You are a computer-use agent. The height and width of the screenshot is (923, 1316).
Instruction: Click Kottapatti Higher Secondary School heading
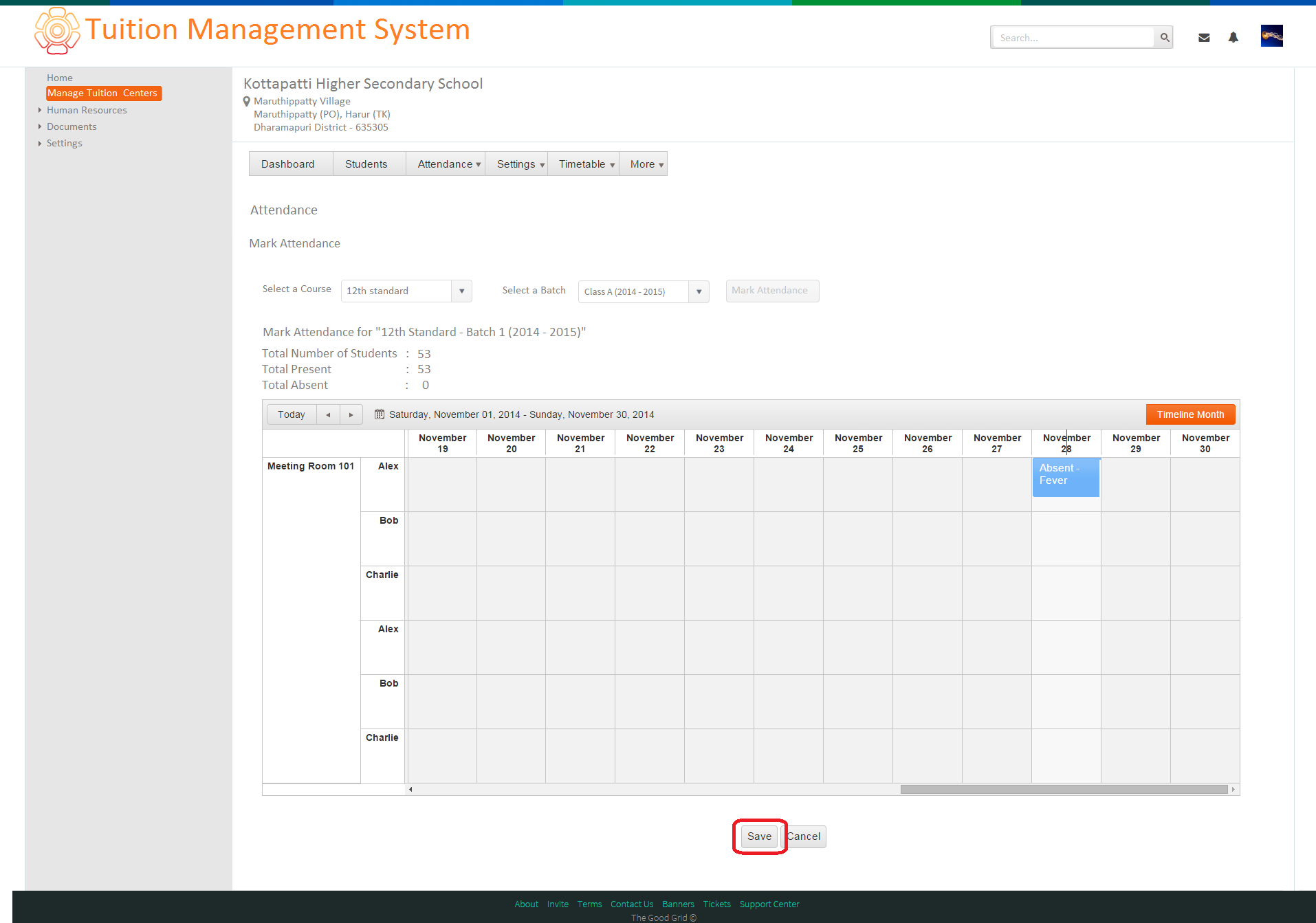pos(363,84)
